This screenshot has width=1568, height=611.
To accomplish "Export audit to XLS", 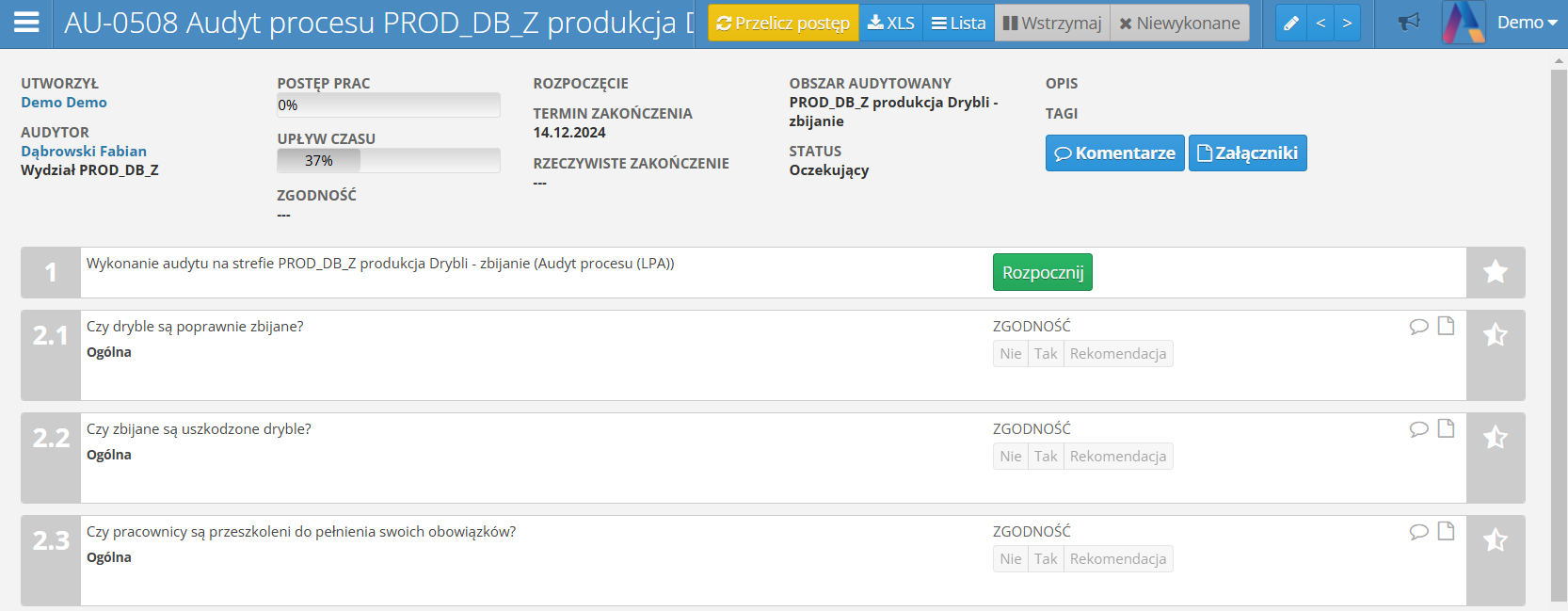I will (890, 24).
